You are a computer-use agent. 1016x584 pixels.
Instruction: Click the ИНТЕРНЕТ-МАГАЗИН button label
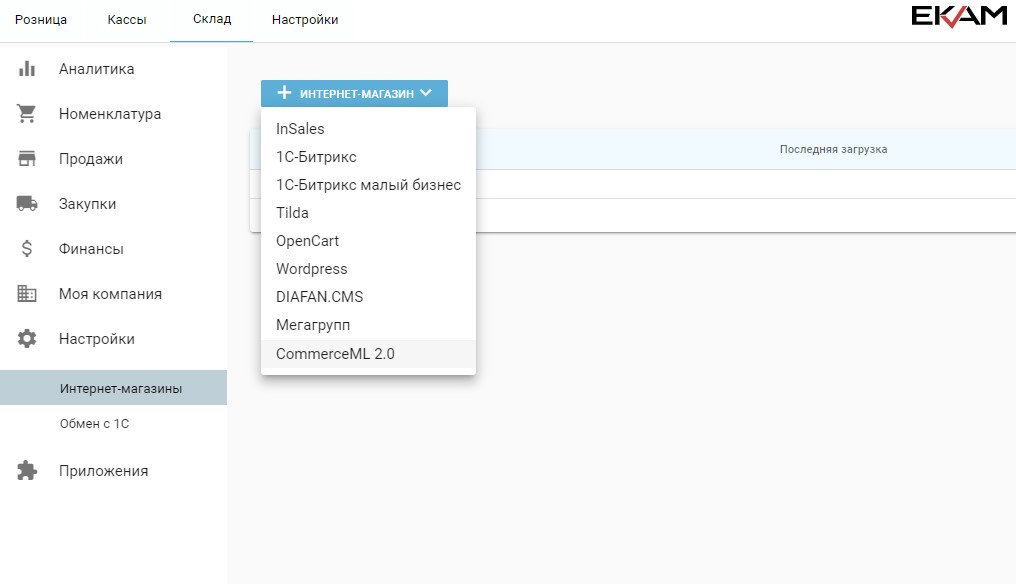tap(357, 94)
